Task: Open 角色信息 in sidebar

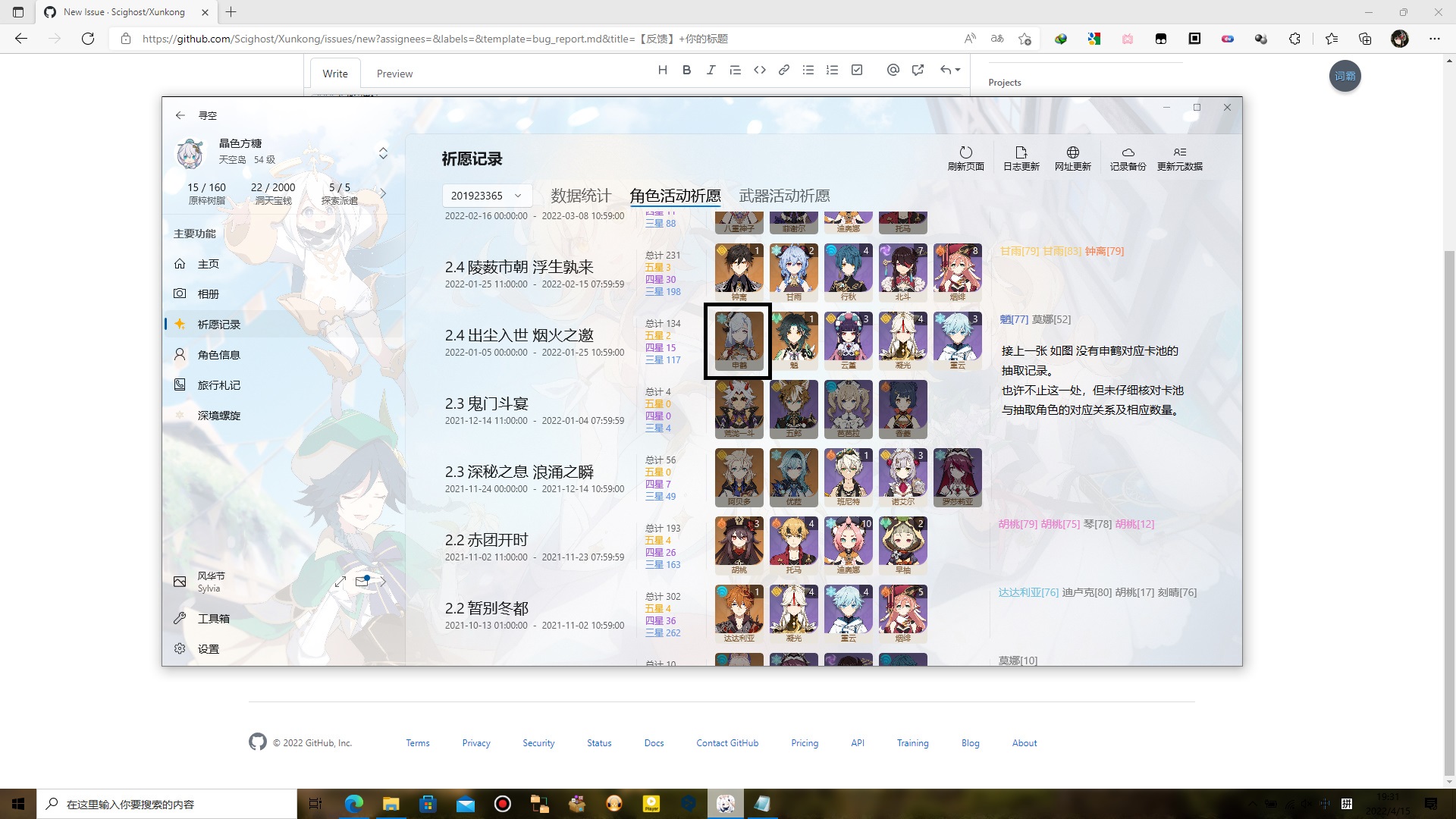Action: click(x=282, y=355)
